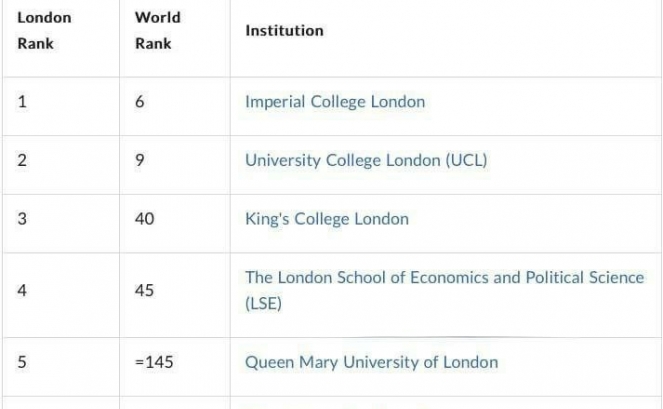Click the London Rank column header
Viewport: 663px width, 409px height.
pos(44,30)
